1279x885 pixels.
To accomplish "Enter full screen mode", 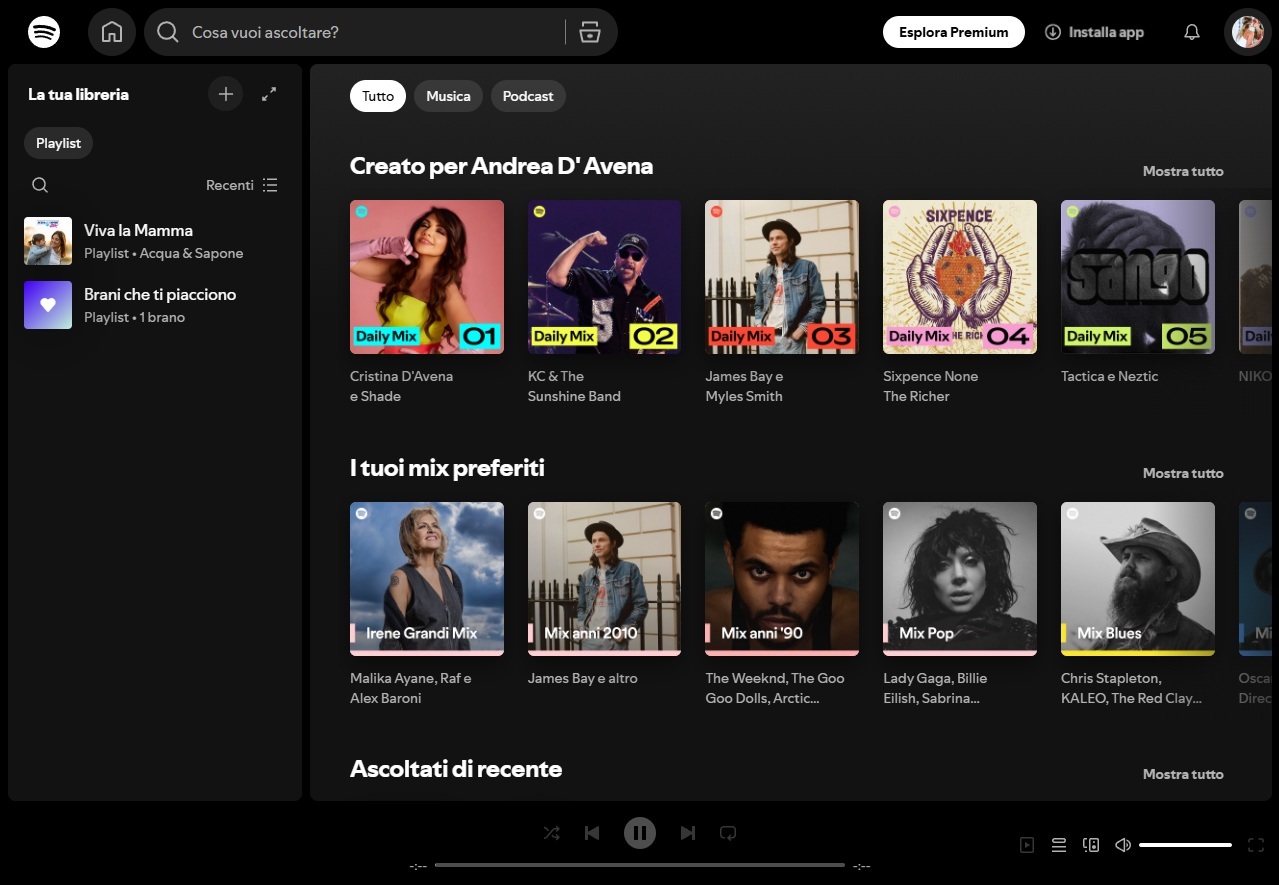I will click(1256, 845).
